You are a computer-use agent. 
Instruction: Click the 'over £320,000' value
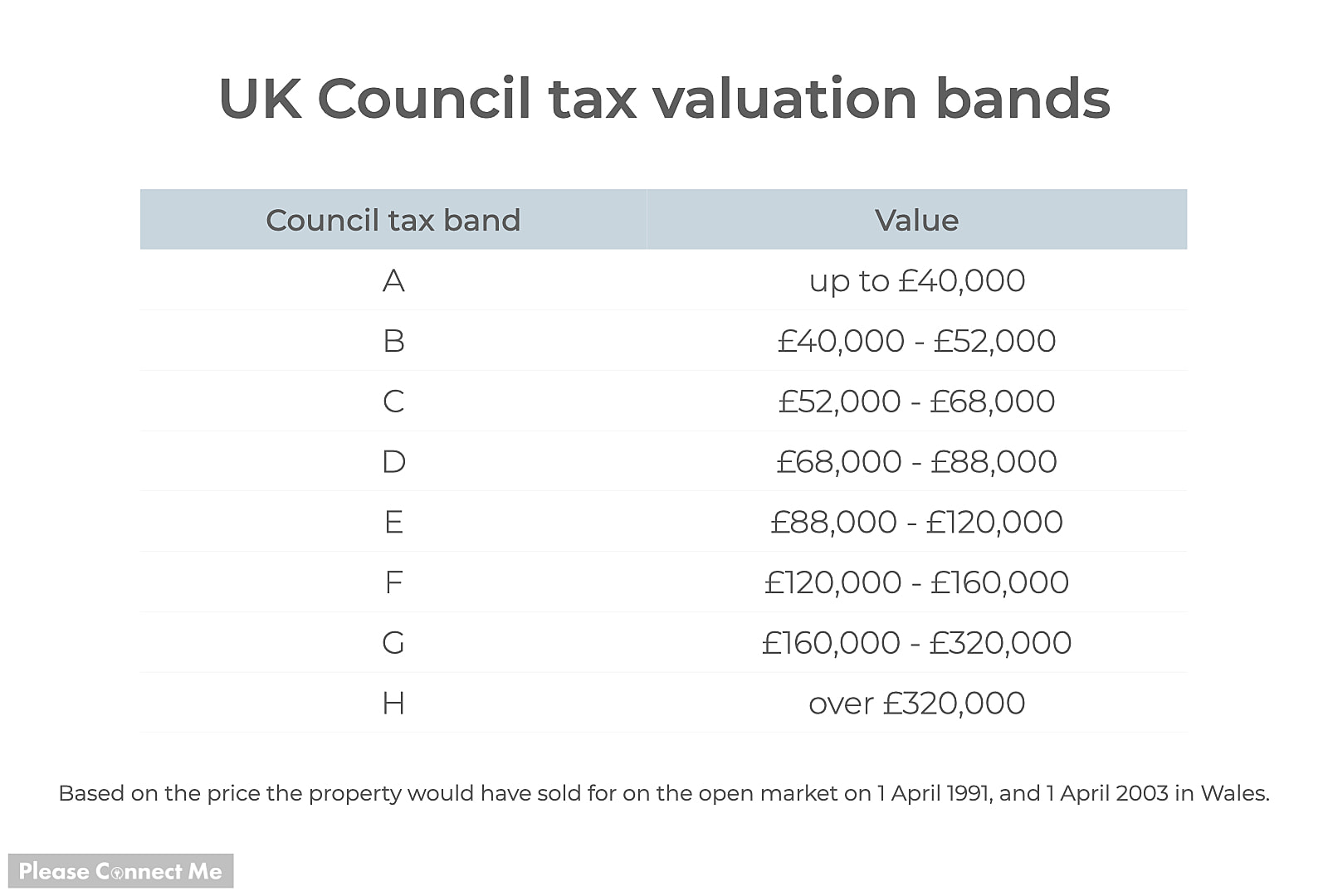(916, 704)
